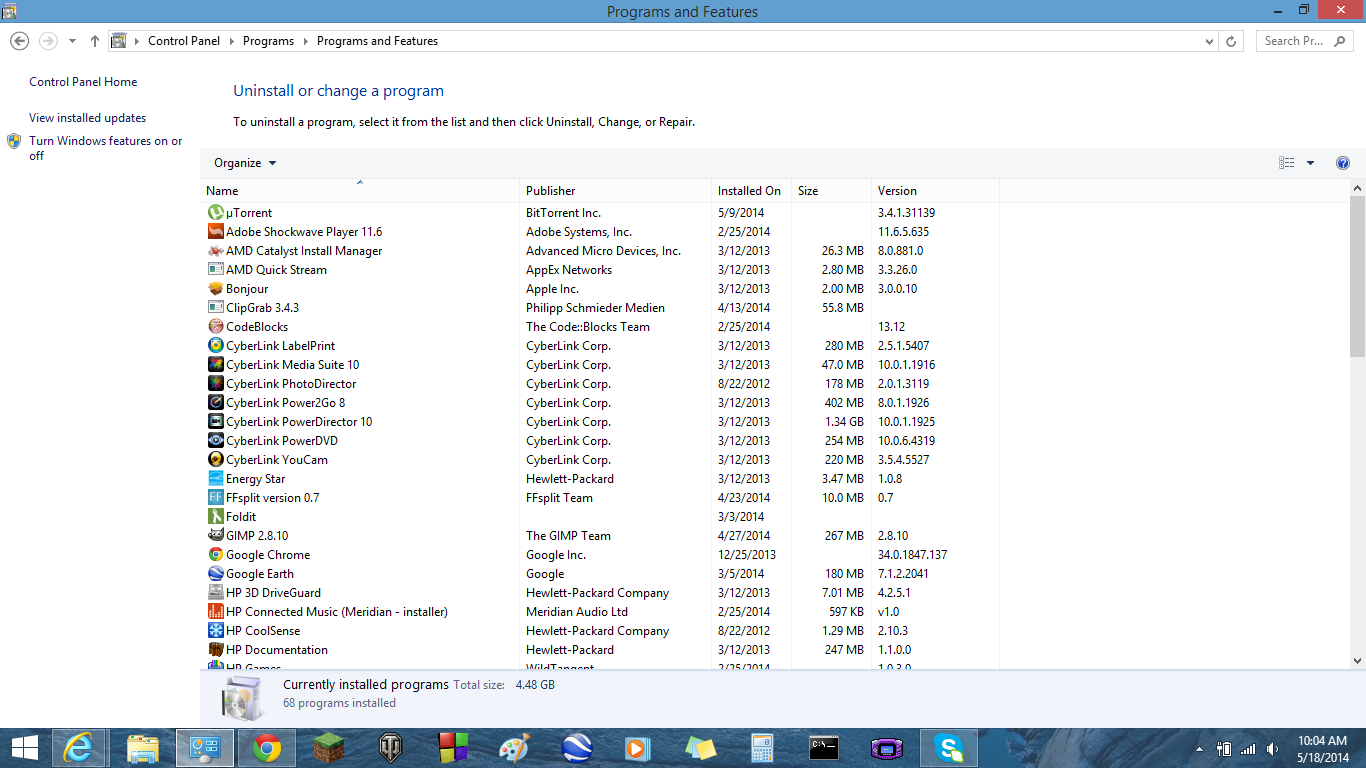Viewport: 1366px width, 768px height.
Task: Sort by the Size column header
Action: [831, 190]
